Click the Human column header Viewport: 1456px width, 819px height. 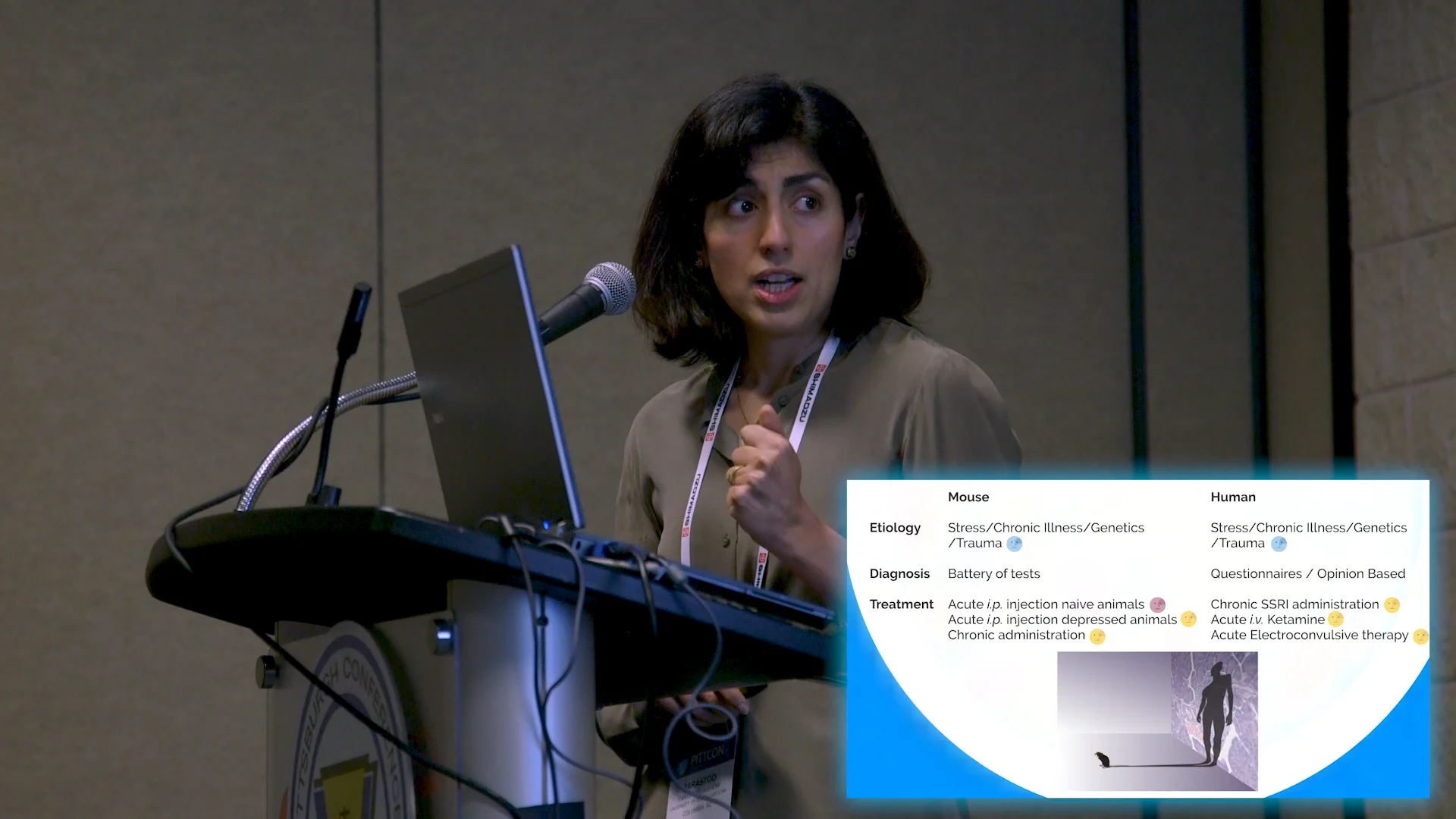1233,497
